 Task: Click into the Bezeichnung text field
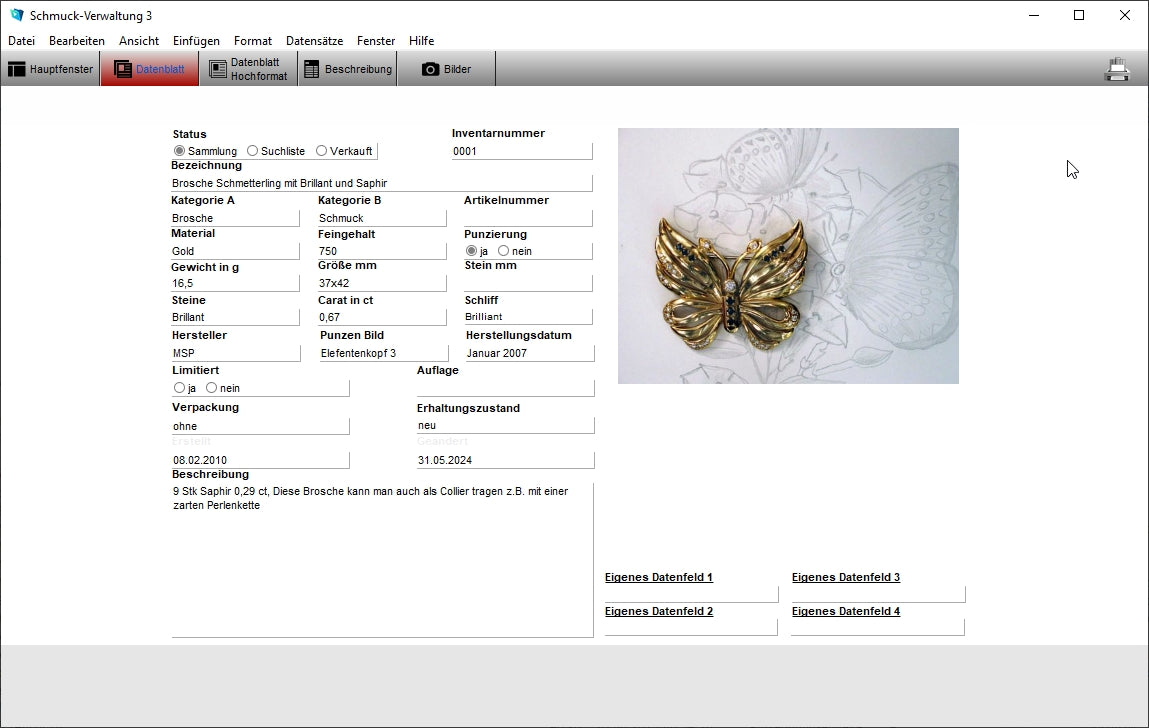point(380,183)
